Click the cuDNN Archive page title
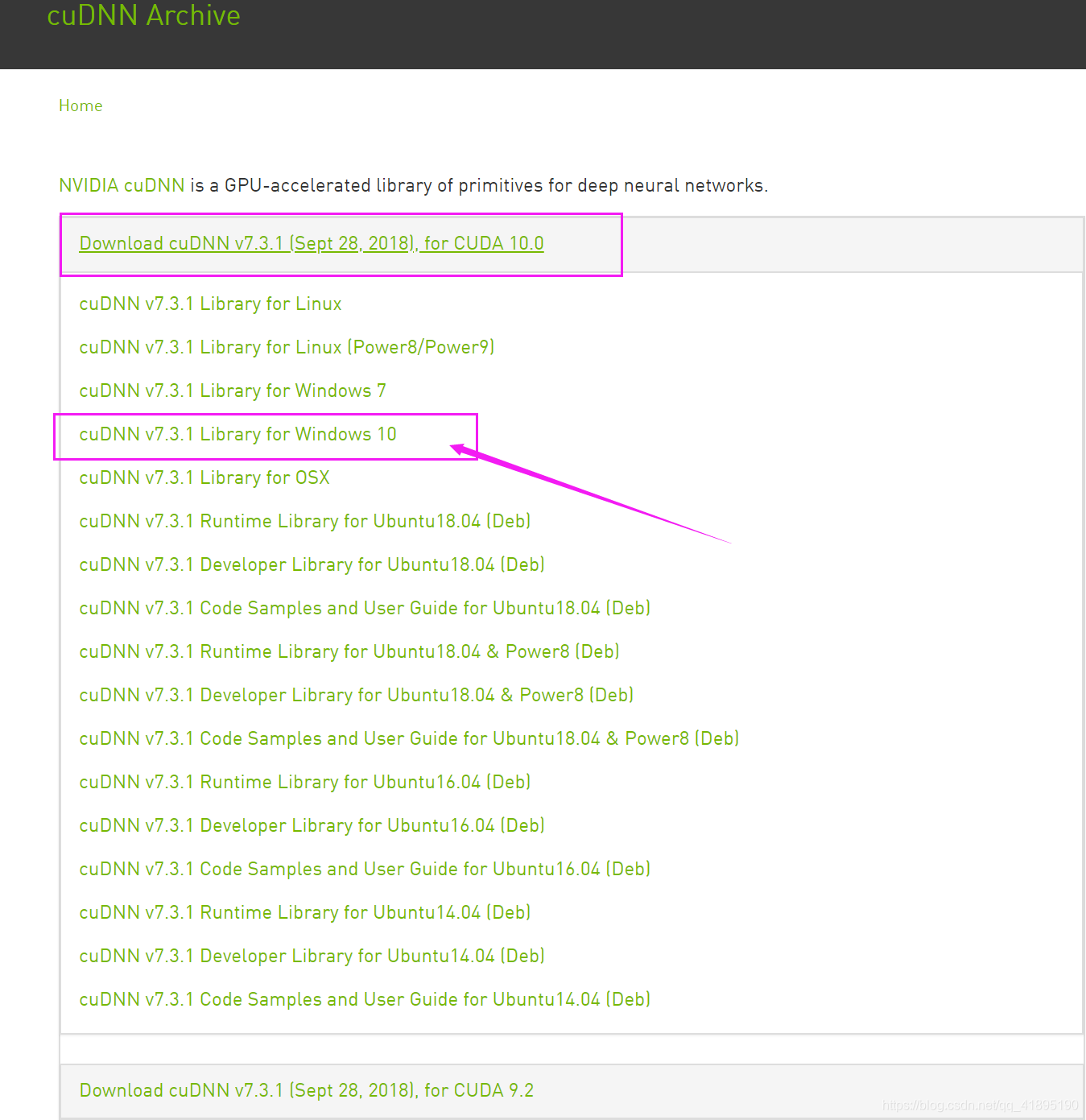 click(x=143, y=15)
